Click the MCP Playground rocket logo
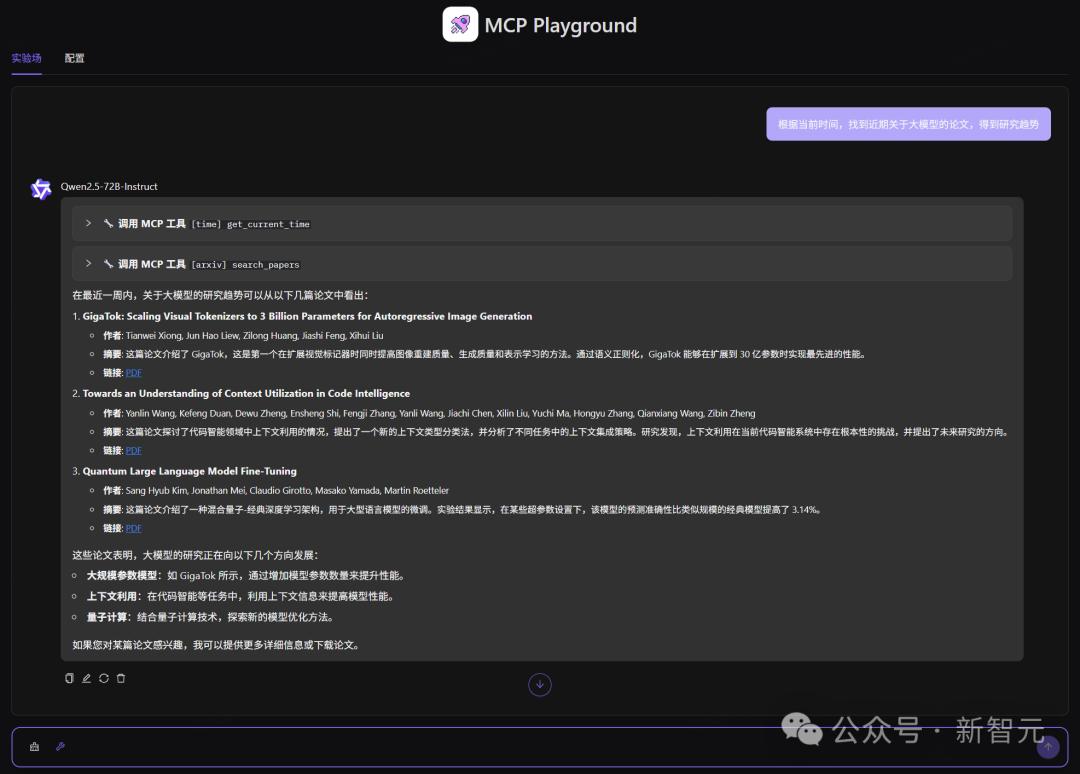This screenshot has height=774, width=1080. click(x=460, y=25)
